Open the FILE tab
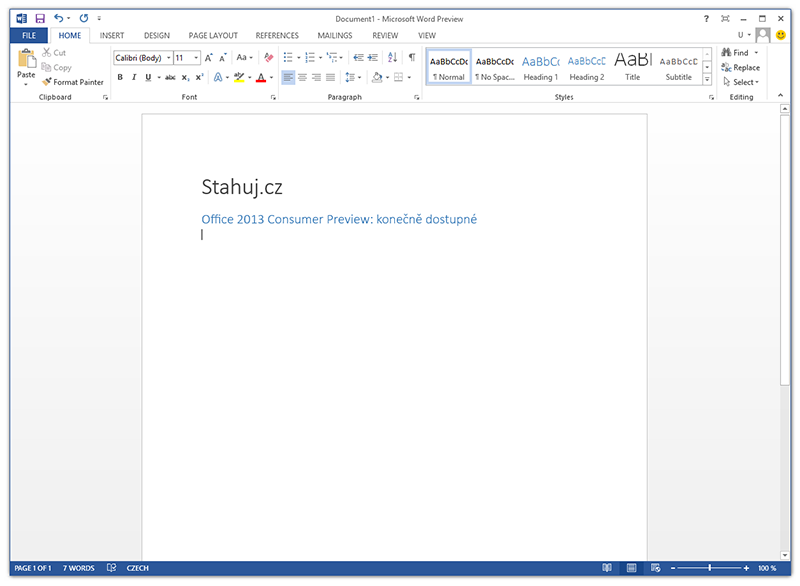Image resolution: width=800 pixels, height=586 pixels. [29, 35]
